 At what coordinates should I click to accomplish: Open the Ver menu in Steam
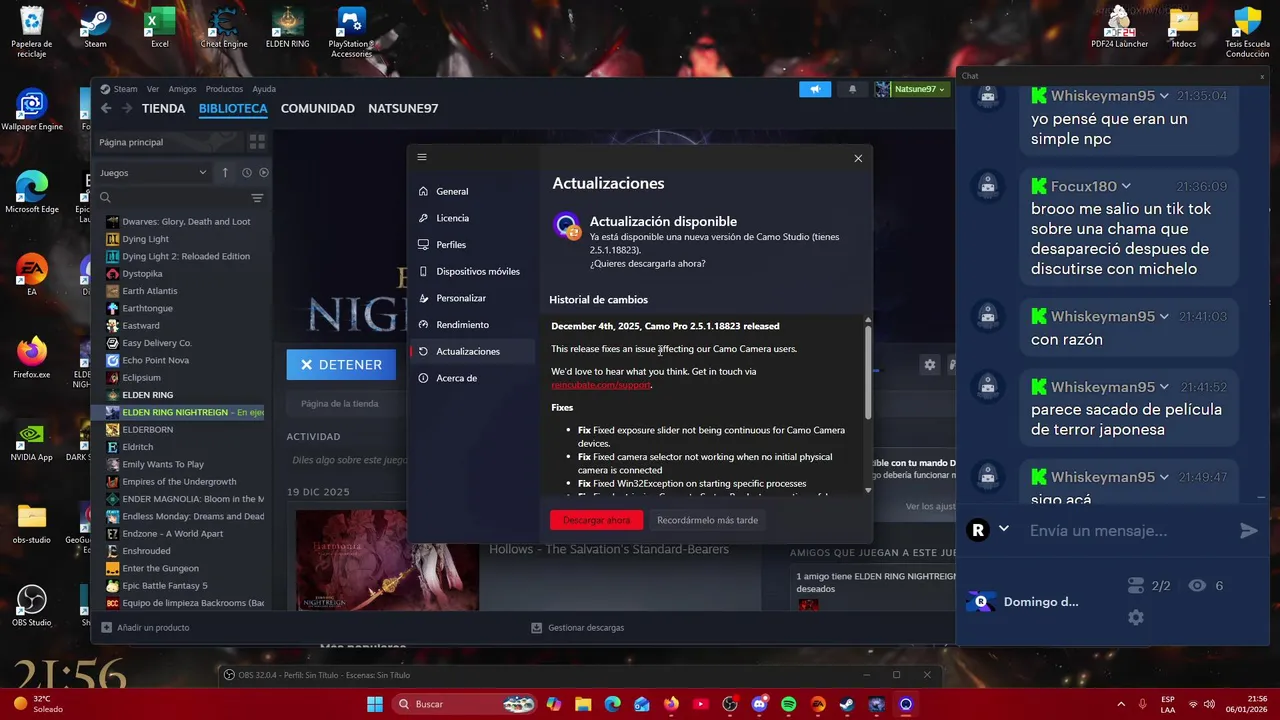[x=153, y=89]
